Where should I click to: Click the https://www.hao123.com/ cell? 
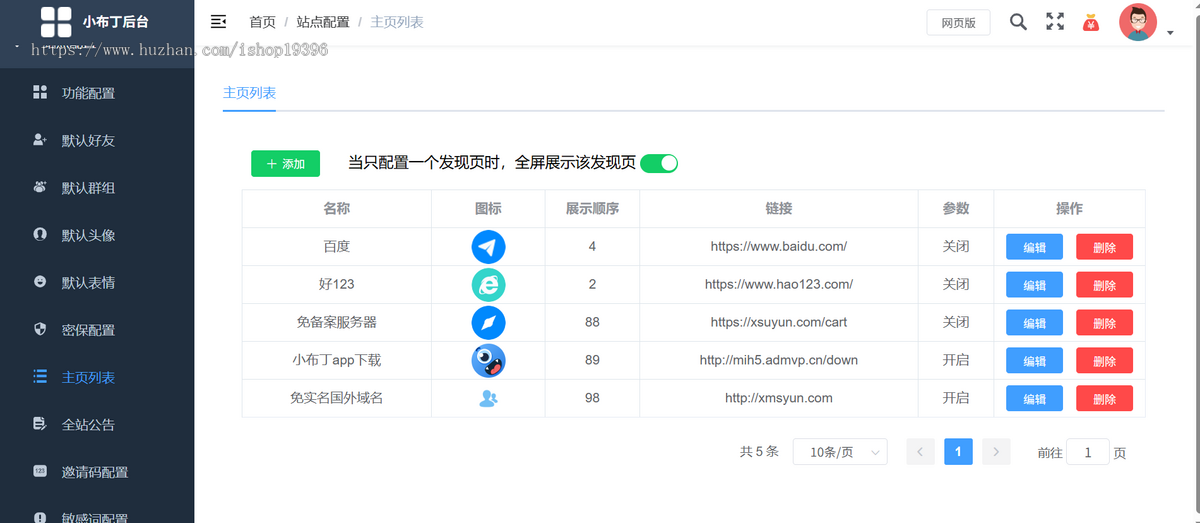point(779,284)
